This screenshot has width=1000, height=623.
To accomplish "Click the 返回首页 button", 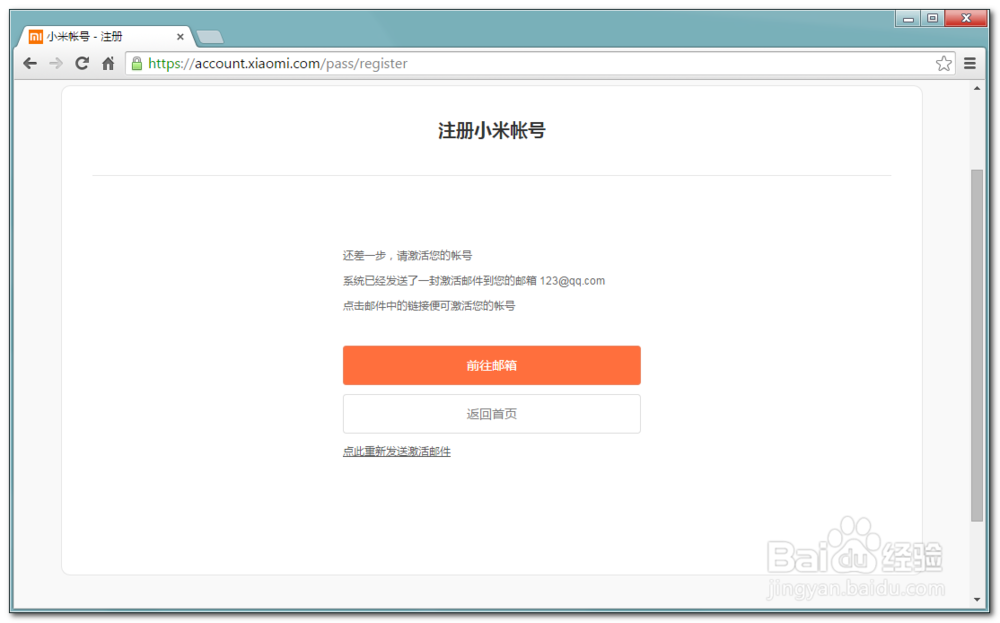I will pos(492,413).
